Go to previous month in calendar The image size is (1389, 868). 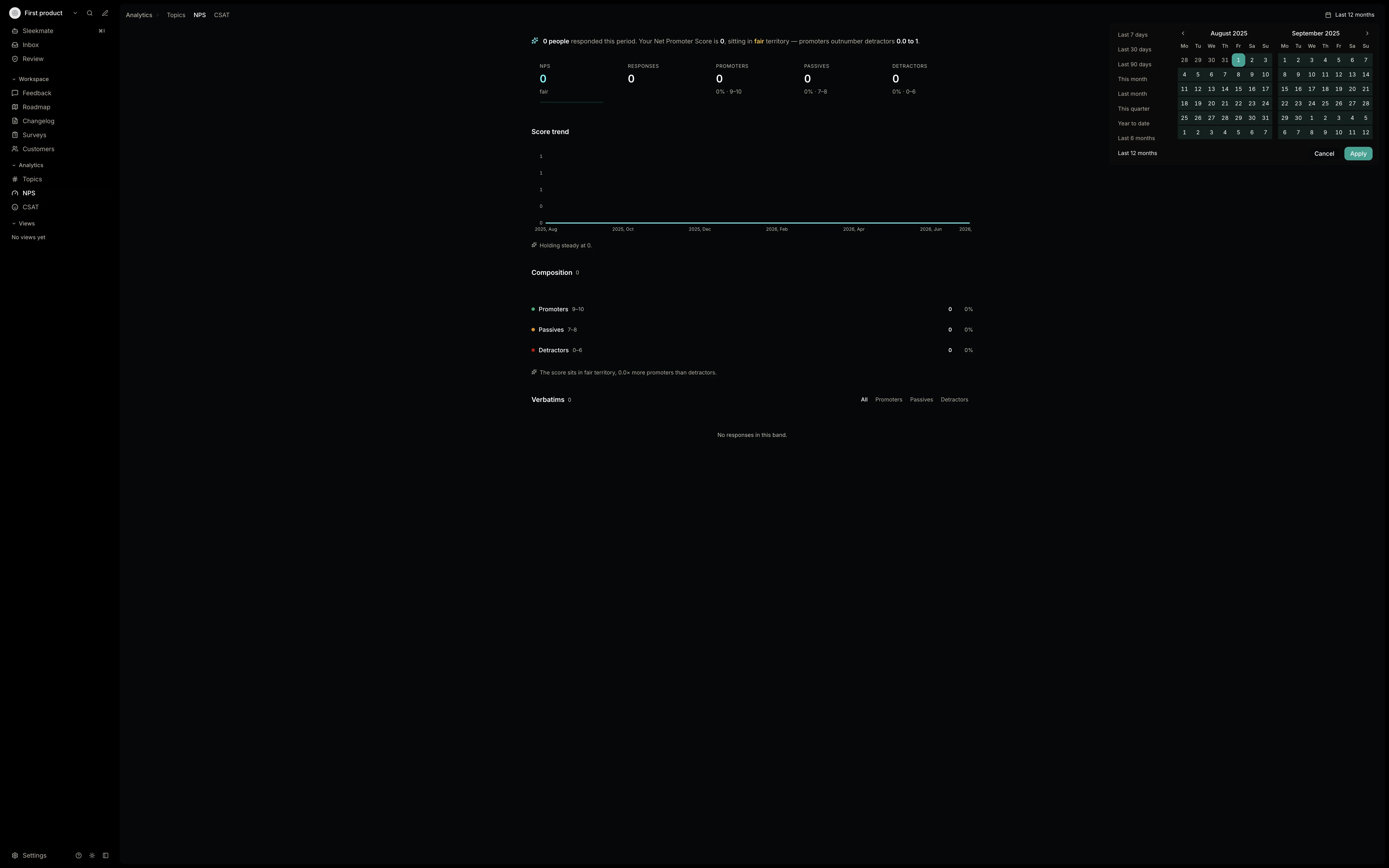pyautogui.click(x=1183, y=33)
